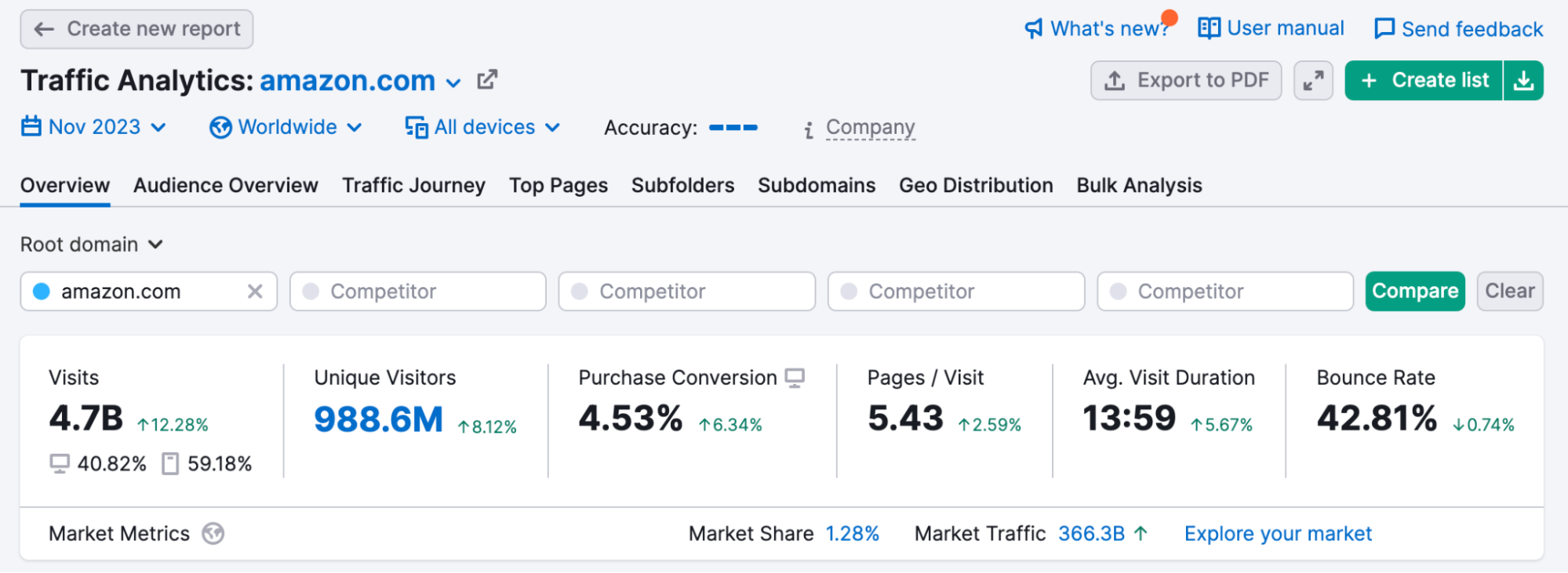Viewport: 1568px width, 573px height.
Task: Expand the Worldwide location dropdown
Action: (286, 127)
